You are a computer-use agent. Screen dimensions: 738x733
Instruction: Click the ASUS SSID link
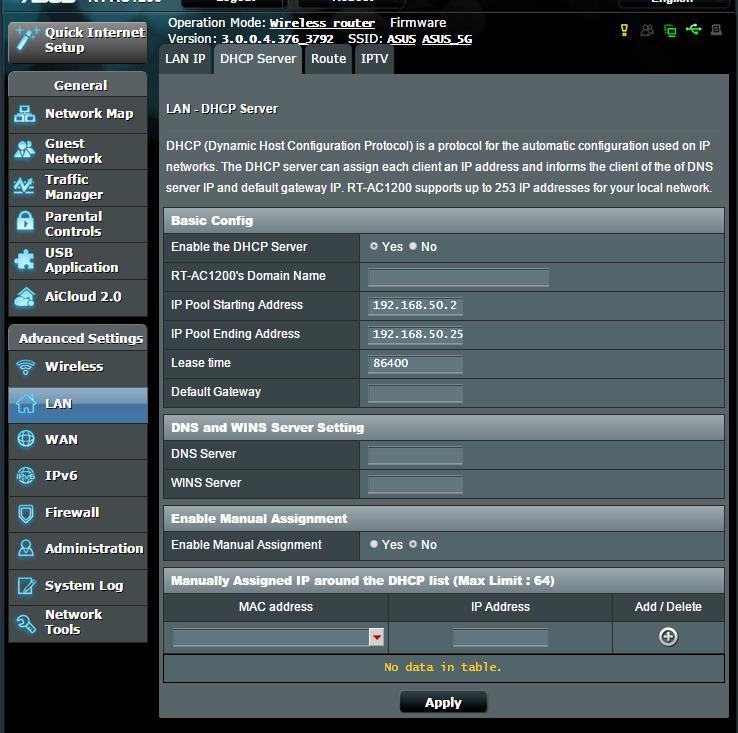[x=401, y=39]
